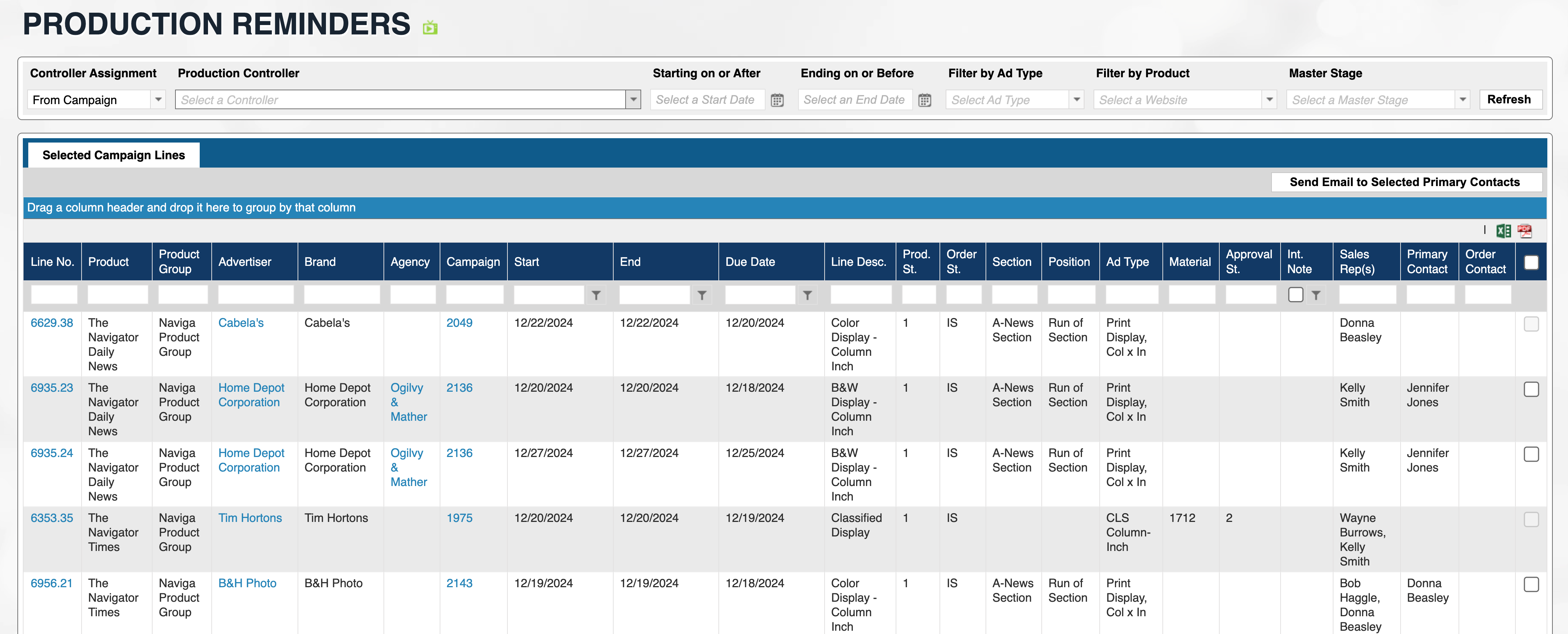Image resolution: width=1568 pixels, height=634 pixels.
Task: Click Send Email to Selected Primary Contacts
Action: 1404,182
